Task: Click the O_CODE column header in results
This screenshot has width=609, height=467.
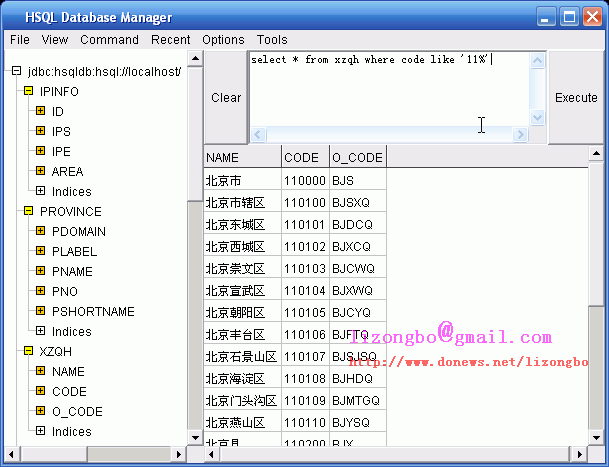Action: pos(357,157)
